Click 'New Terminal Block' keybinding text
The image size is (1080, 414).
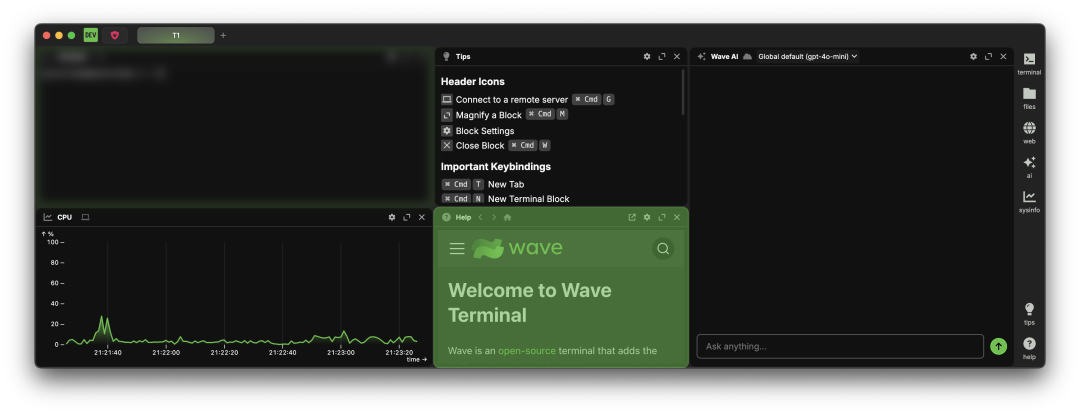click(529, 198)
